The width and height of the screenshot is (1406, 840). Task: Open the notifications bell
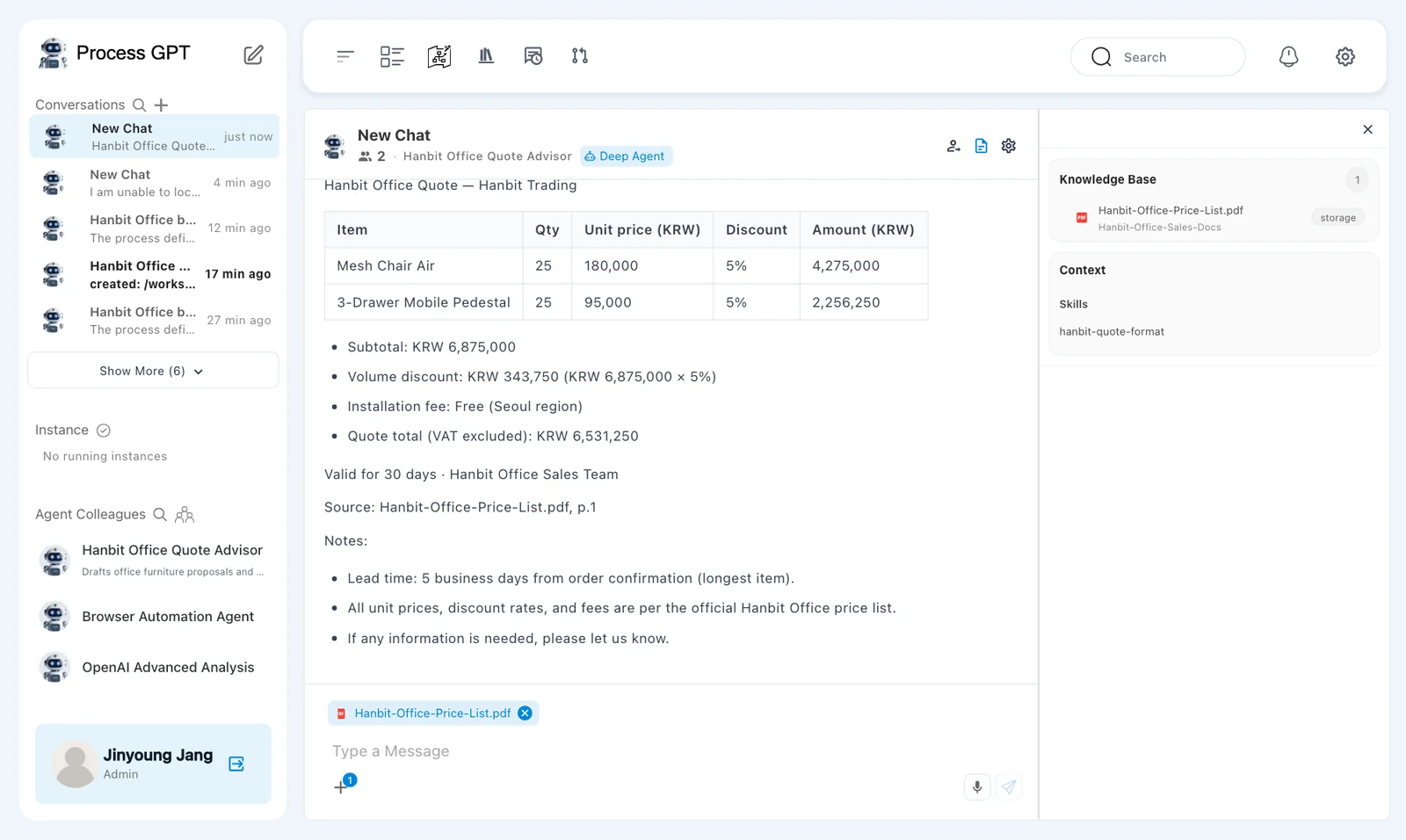coord(1288,56)
